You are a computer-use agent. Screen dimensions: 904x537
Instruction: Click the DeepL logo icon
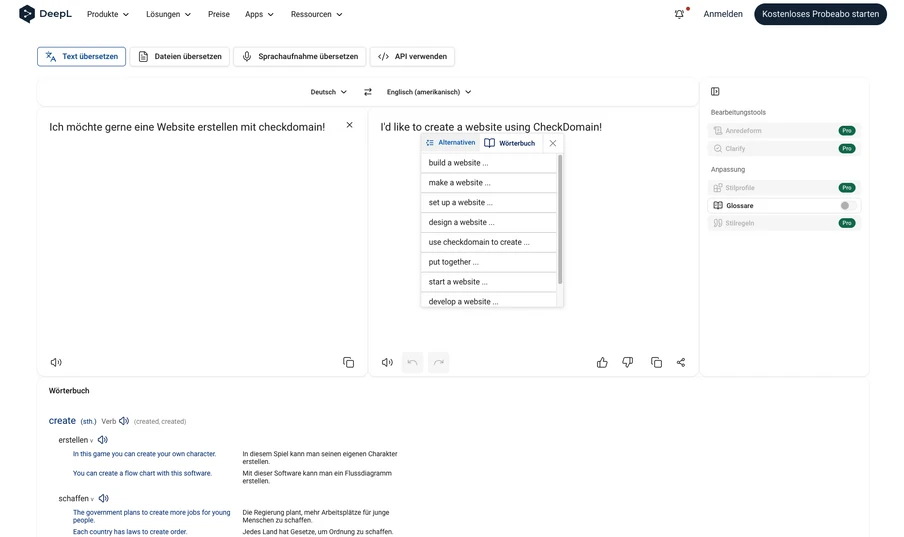[x=27, y=14]
